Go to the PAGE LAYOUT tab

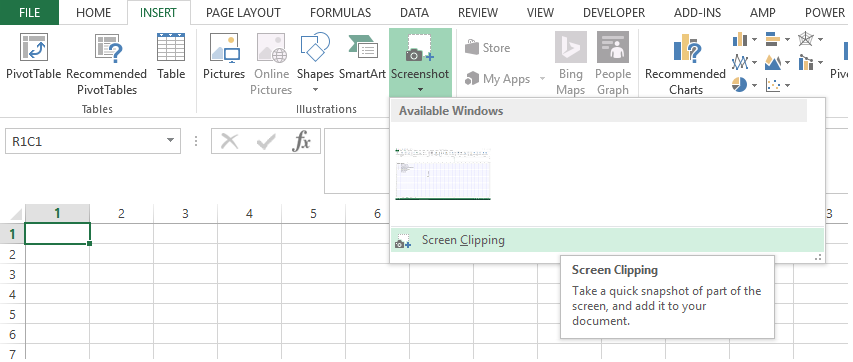[243, 13]
